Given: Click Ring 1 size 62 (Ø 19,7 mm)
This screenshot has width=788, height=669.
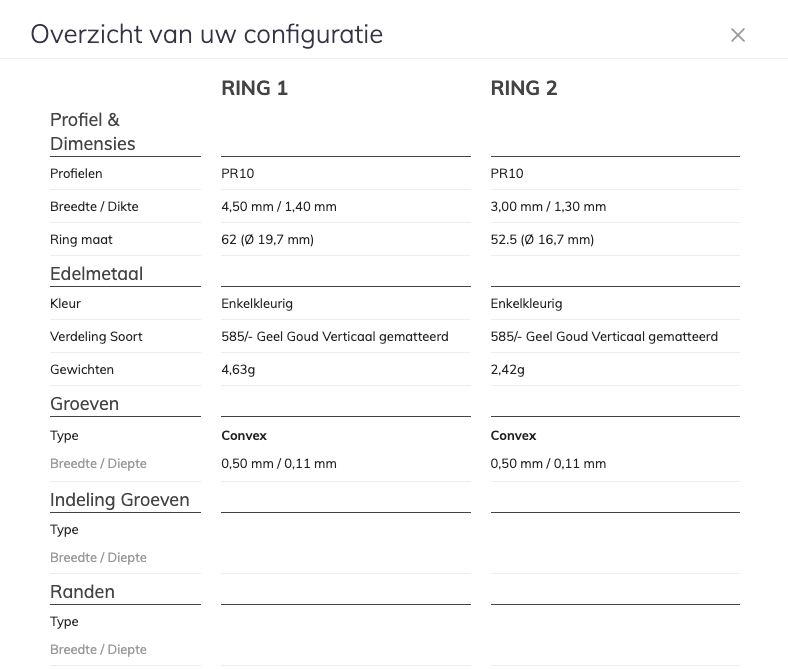Looking at the screenshot, I should point(268,240).
